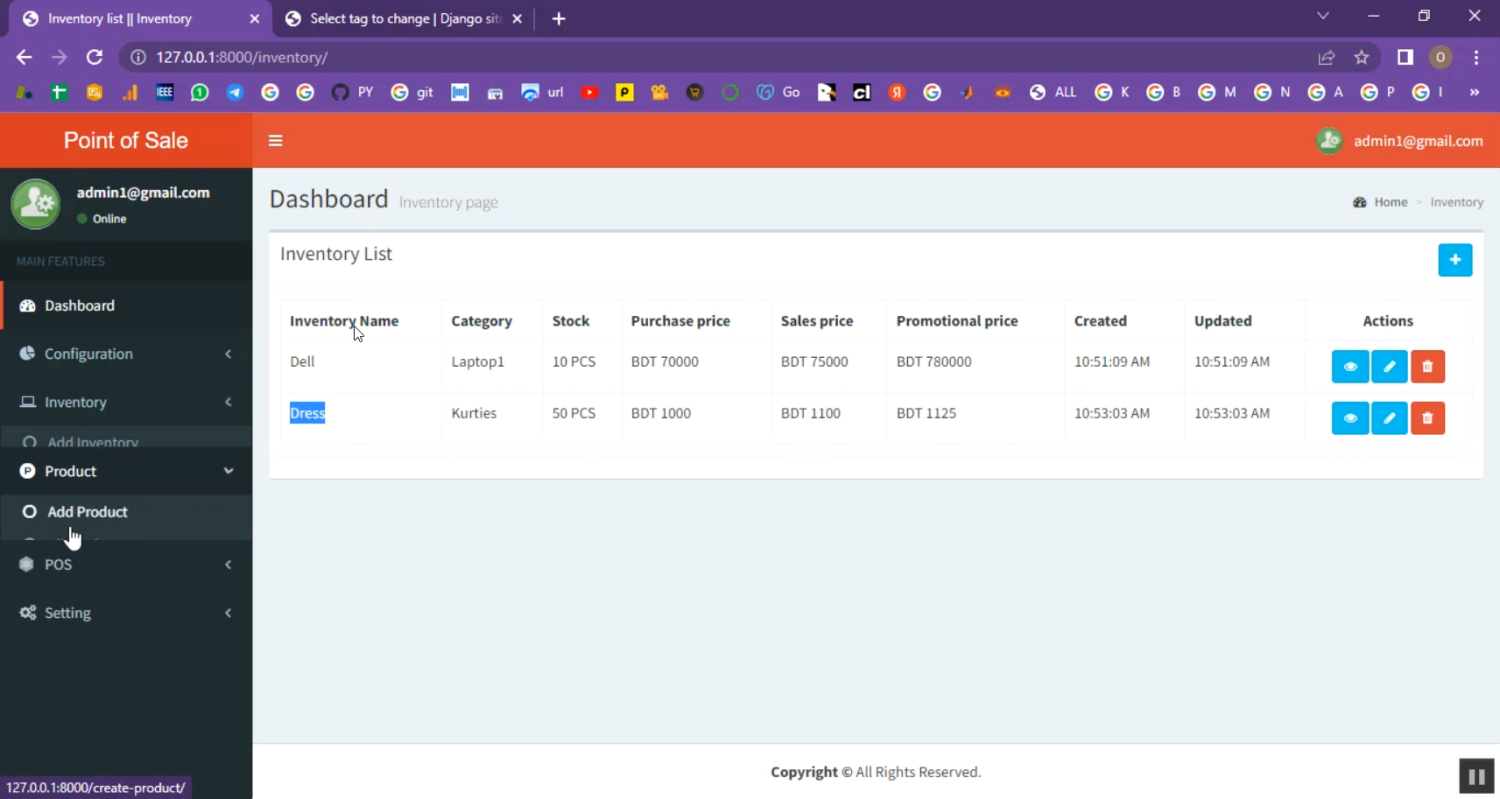Click the Add Product link
The width and height of the screenshot is (1500, 799).
[88, 512]
